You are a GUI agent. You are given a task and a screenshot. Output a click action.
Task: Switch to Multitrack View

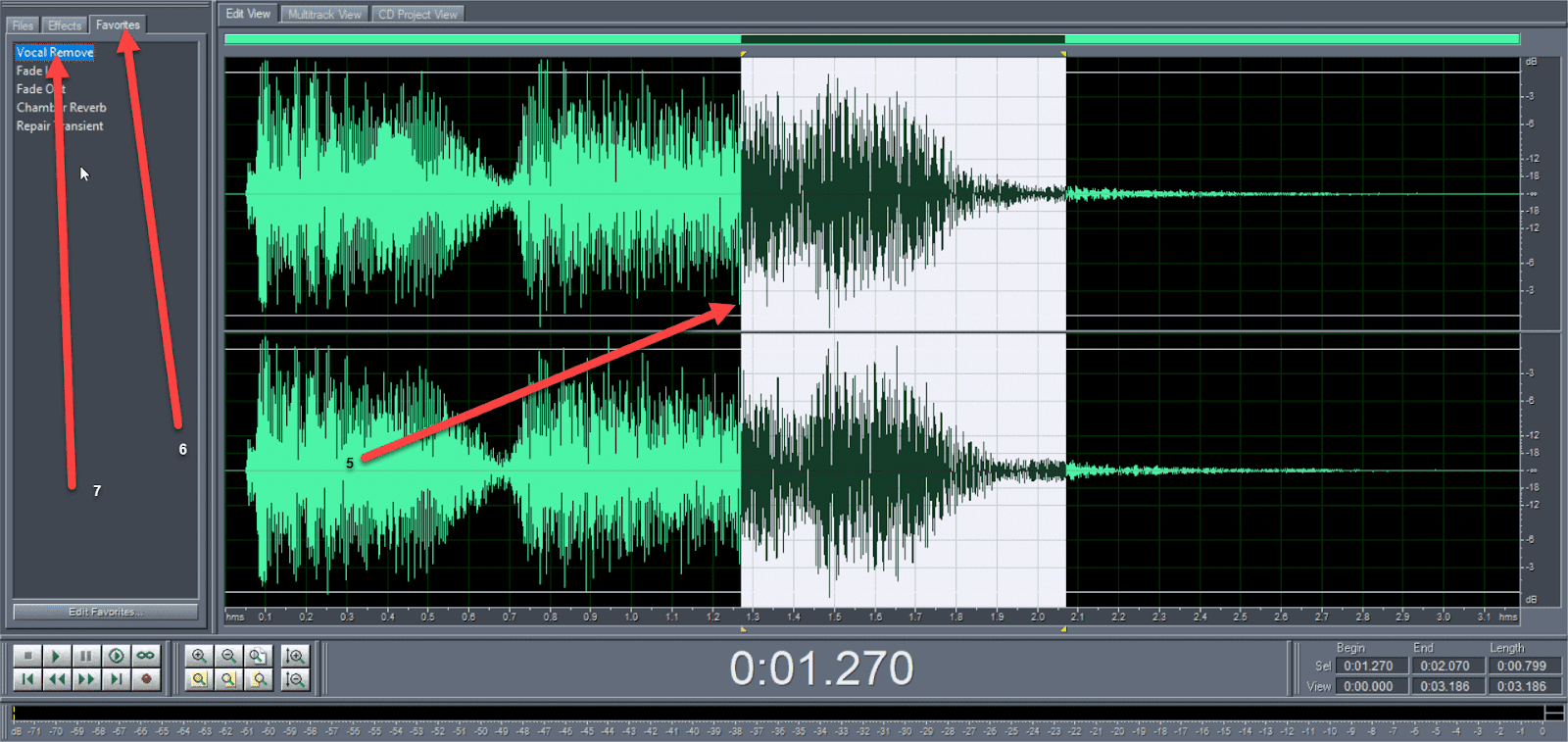[x=324, y=15]
